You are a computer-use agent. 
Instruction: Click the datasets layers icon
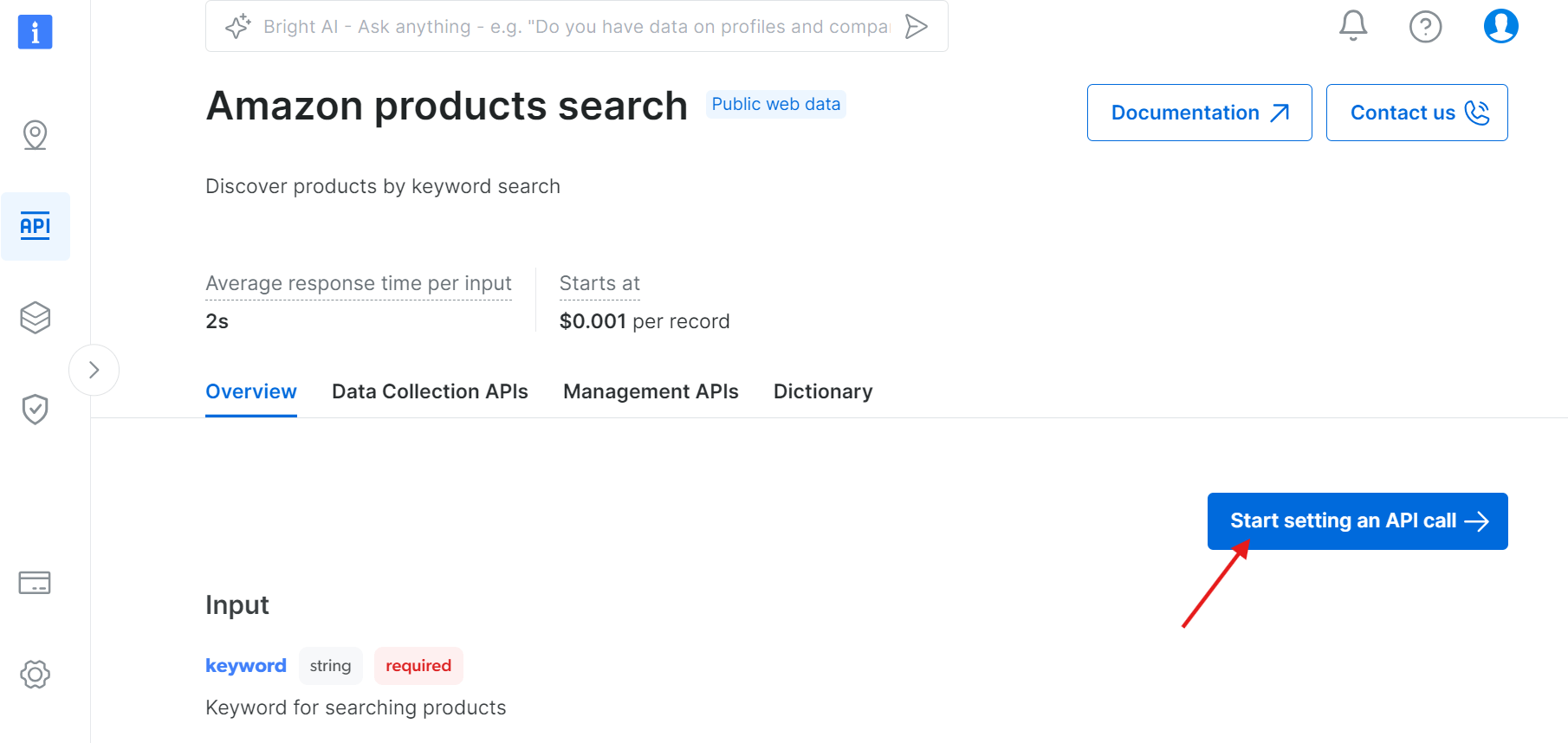click(x=35, y=318)
